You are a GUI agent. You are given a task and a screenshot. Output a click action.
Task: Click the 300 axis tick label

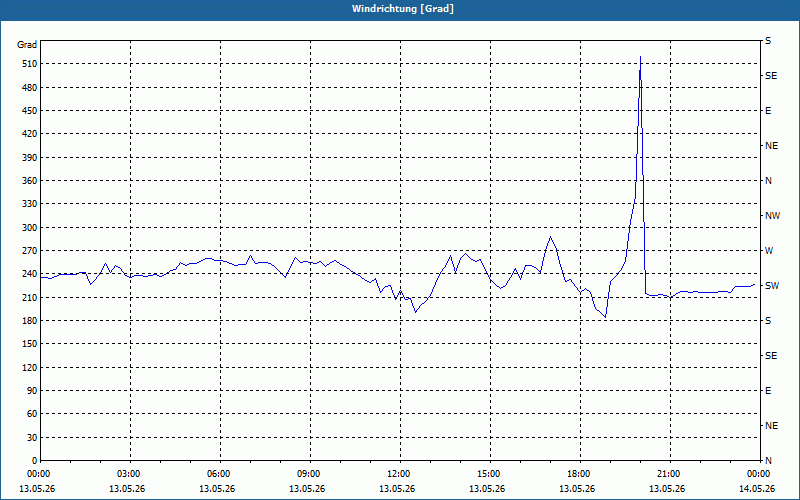tap(30, 228)
